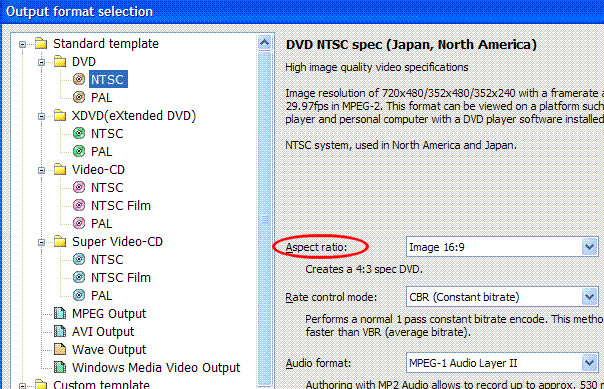Select XDVD NTSC green disc icon

pyautogui.click(x=79, y=133)
